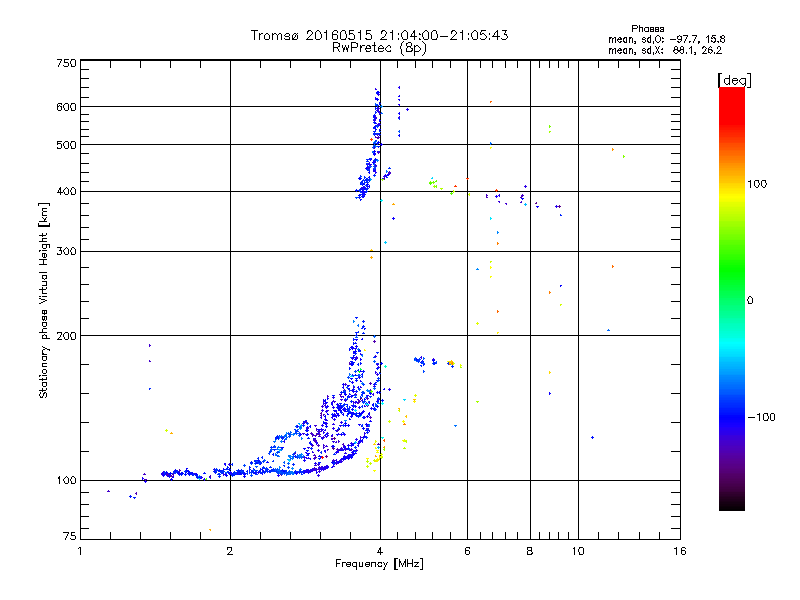Click the x-axis tick label '16'
800x600 pixels.
tap(680, 551)
